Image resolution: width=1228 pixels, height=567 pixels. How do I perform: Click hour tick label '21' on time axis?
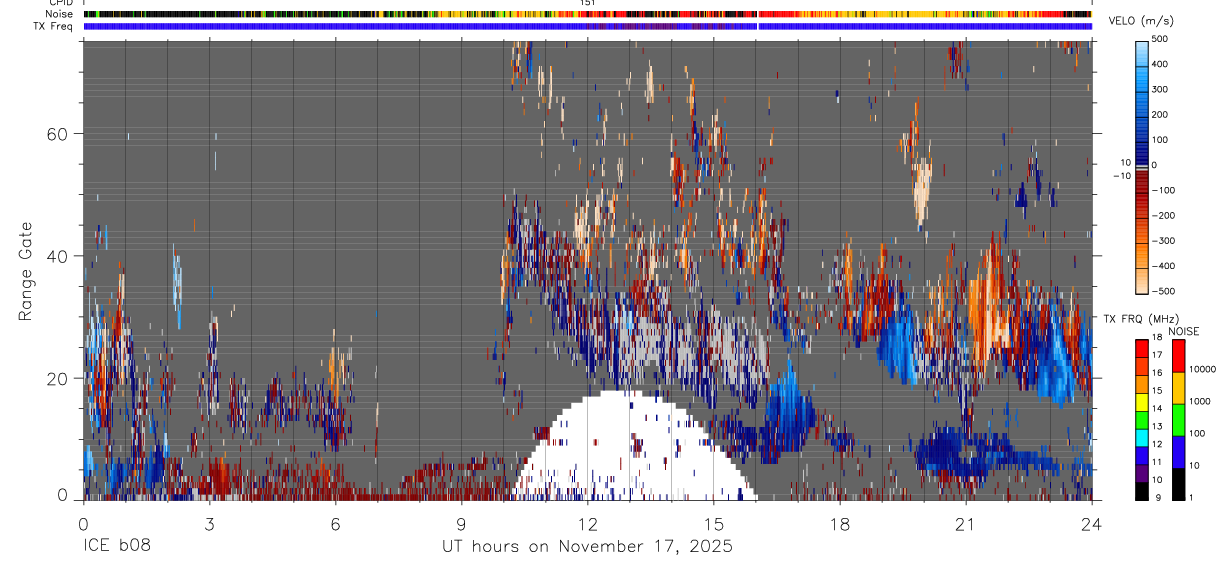(965, 522)
